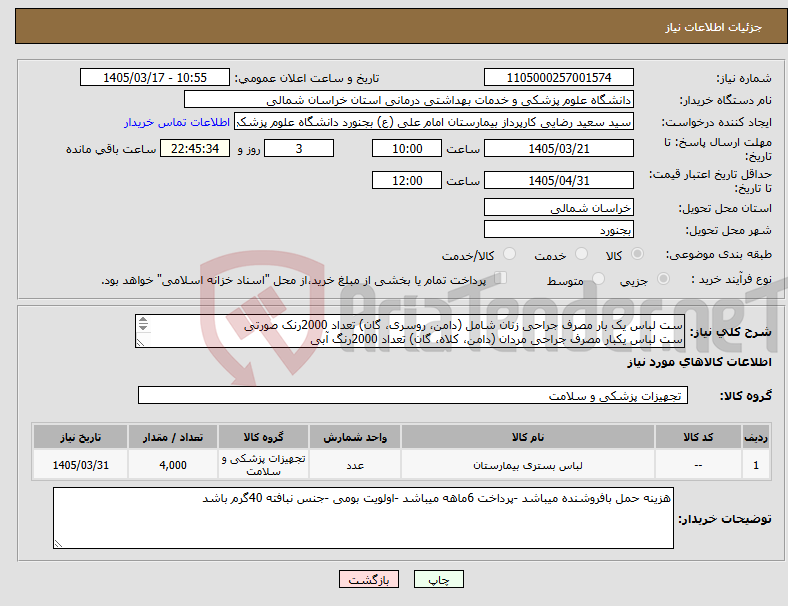
Task: Click the توضیحات خریدار notes text area
Action: pos(363,518)
